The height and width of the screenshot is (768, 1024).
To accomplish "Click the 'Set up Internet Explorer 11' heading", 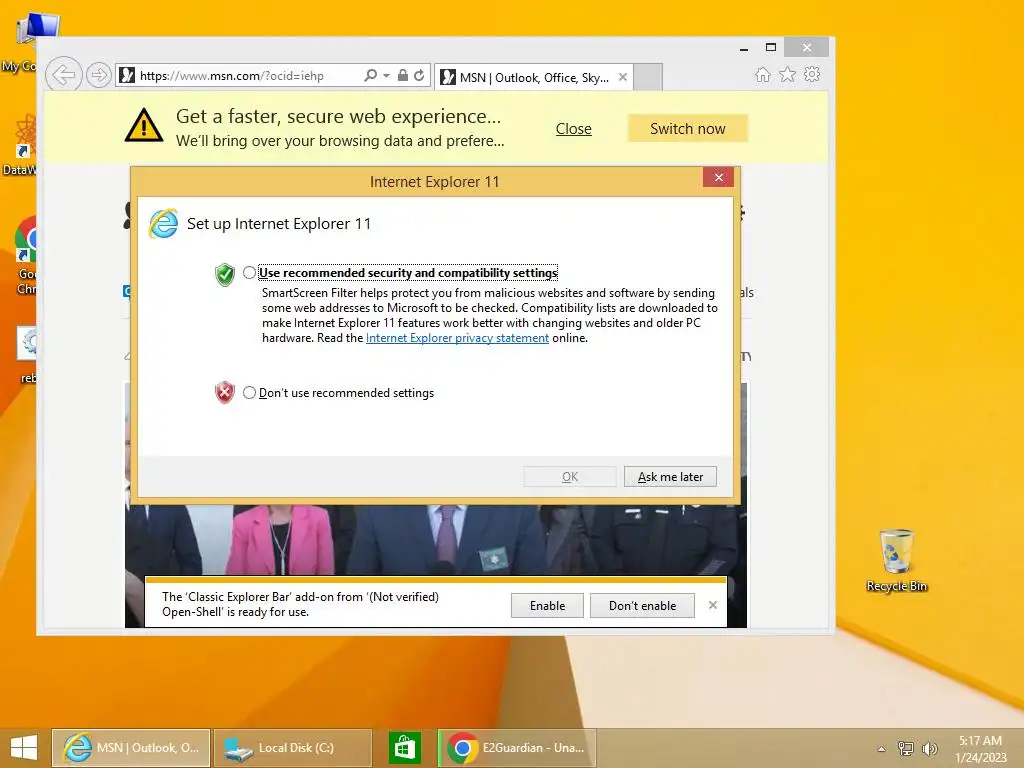I will tap(279, 224).
